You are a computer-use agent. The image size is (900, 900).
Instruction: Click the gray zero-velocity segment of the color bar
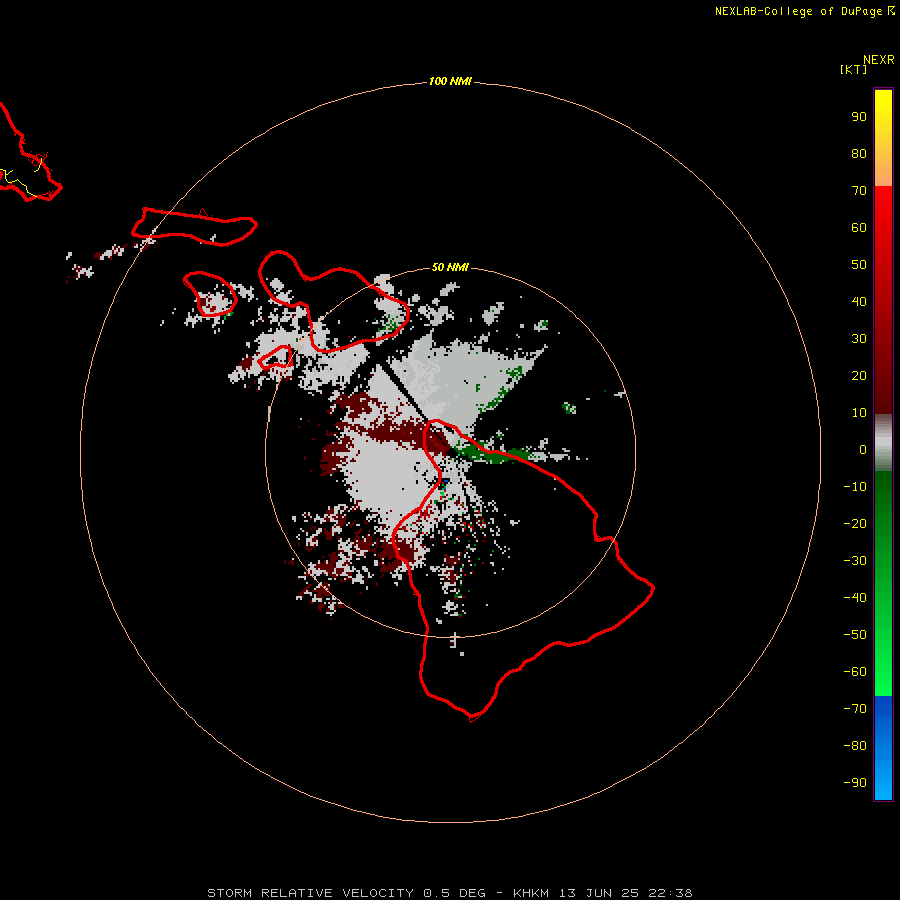(883, 443)
